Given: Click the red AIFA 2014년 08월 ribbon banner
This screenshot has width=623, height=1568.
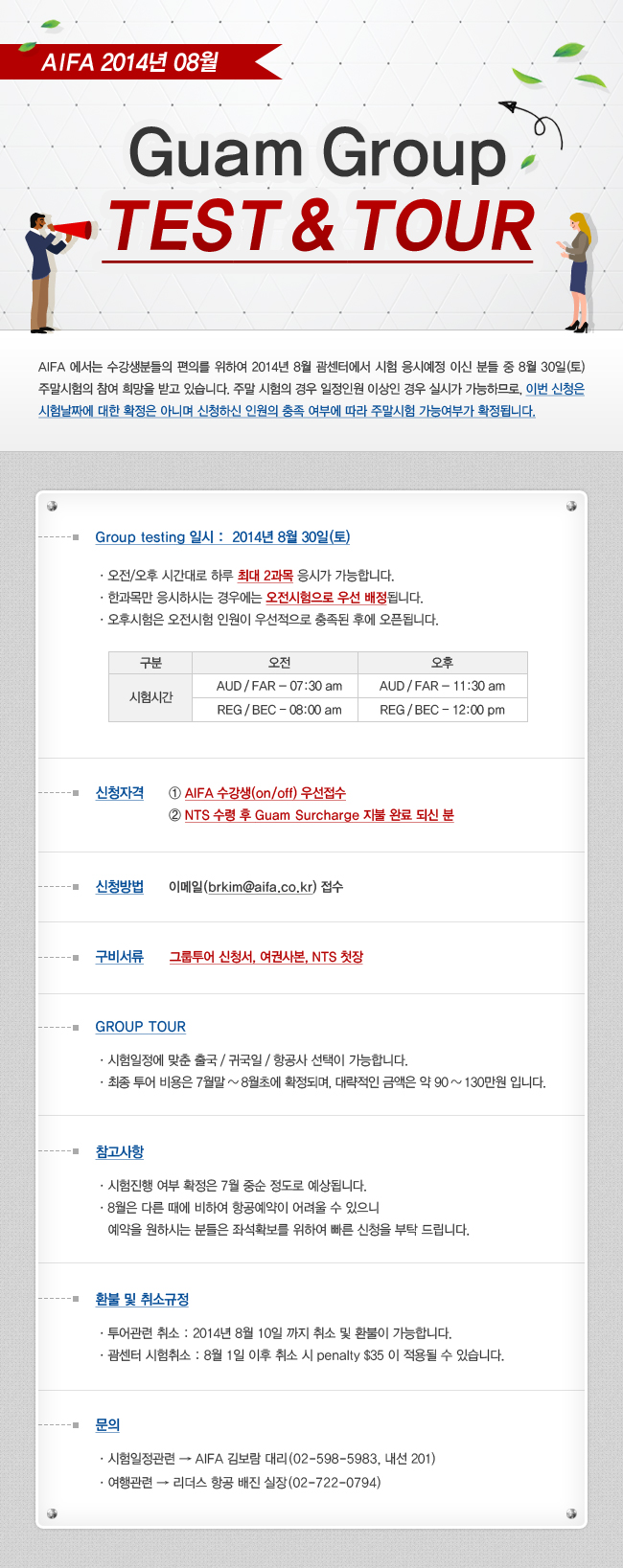Looking at the screenshot, I should (141, 61).
